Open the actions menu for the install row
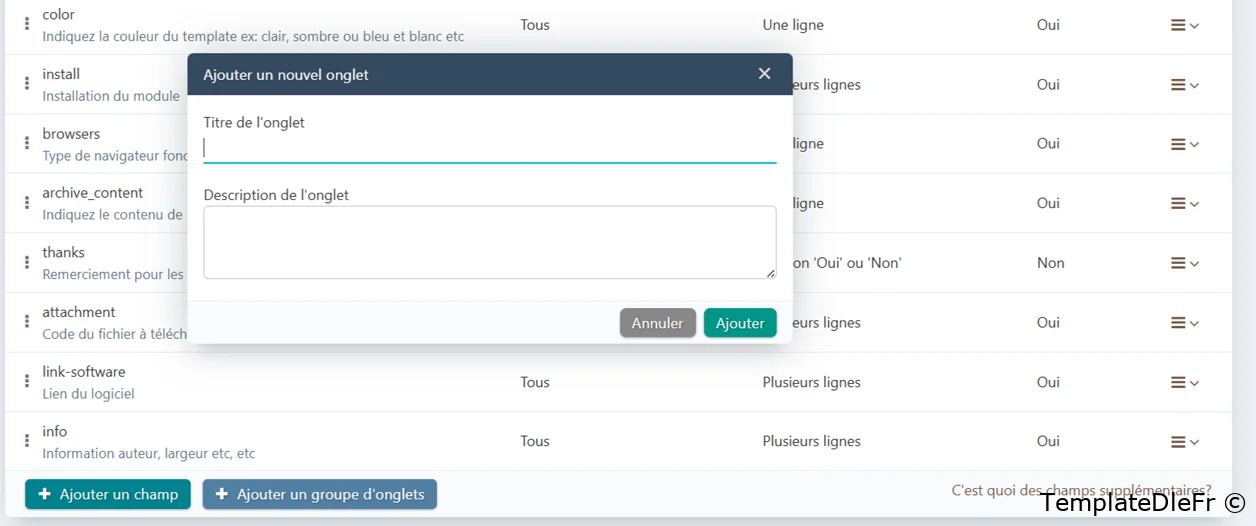 1184,85
